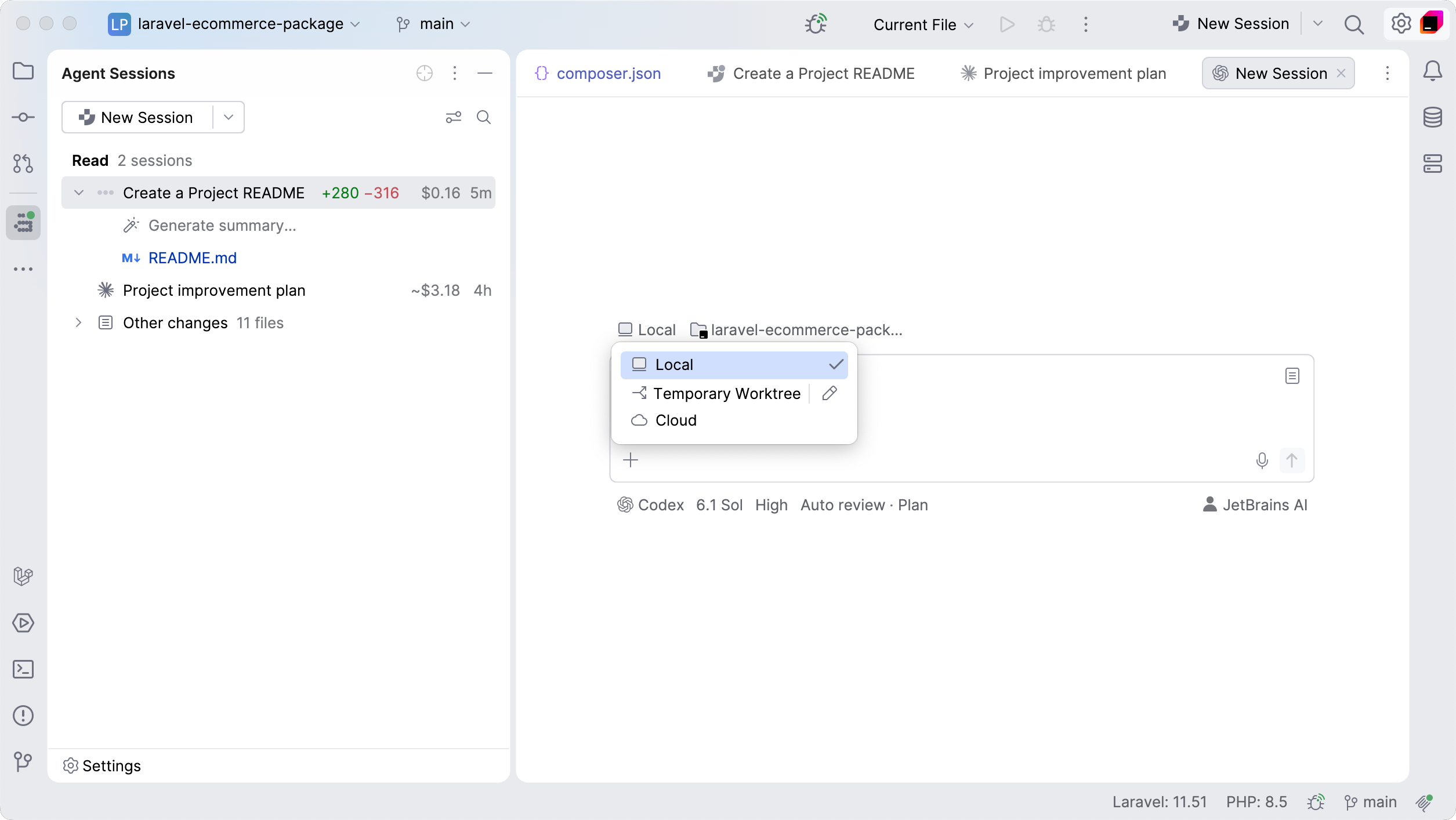This screenshot has width=1456, height=820.
Task: Select the Project improvement plan session row
Action: coord(278,291)
